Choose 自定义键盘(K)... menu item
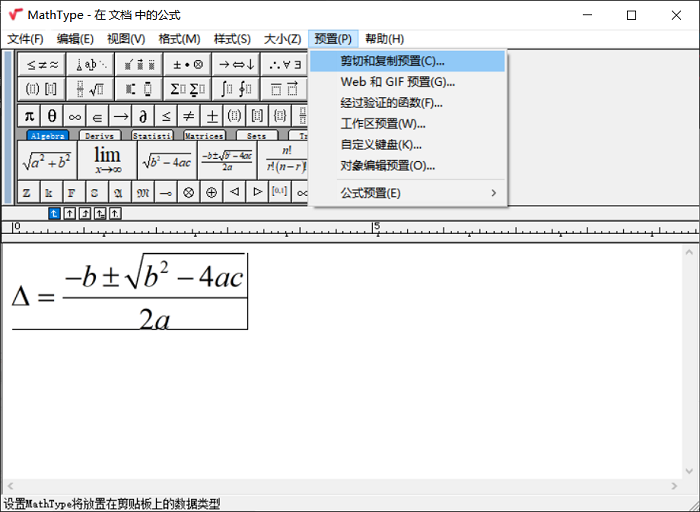The image size is (700, 512). 408,145
